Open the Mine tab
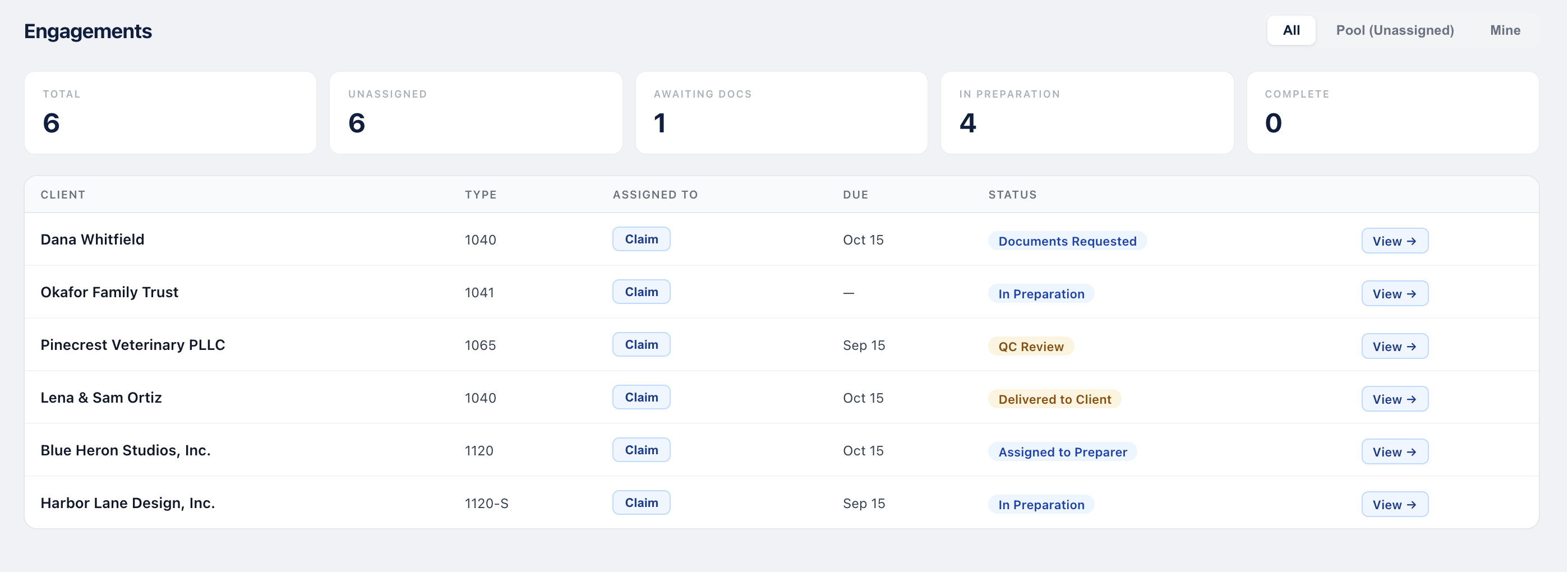The width and height of the screenshot is (1568, 572). click(x=1505, y=30)
